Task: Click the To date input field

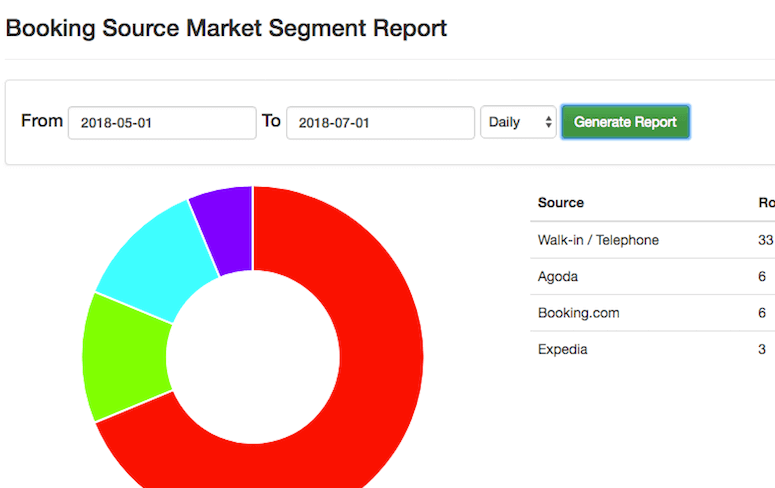Action: [380, 123]
